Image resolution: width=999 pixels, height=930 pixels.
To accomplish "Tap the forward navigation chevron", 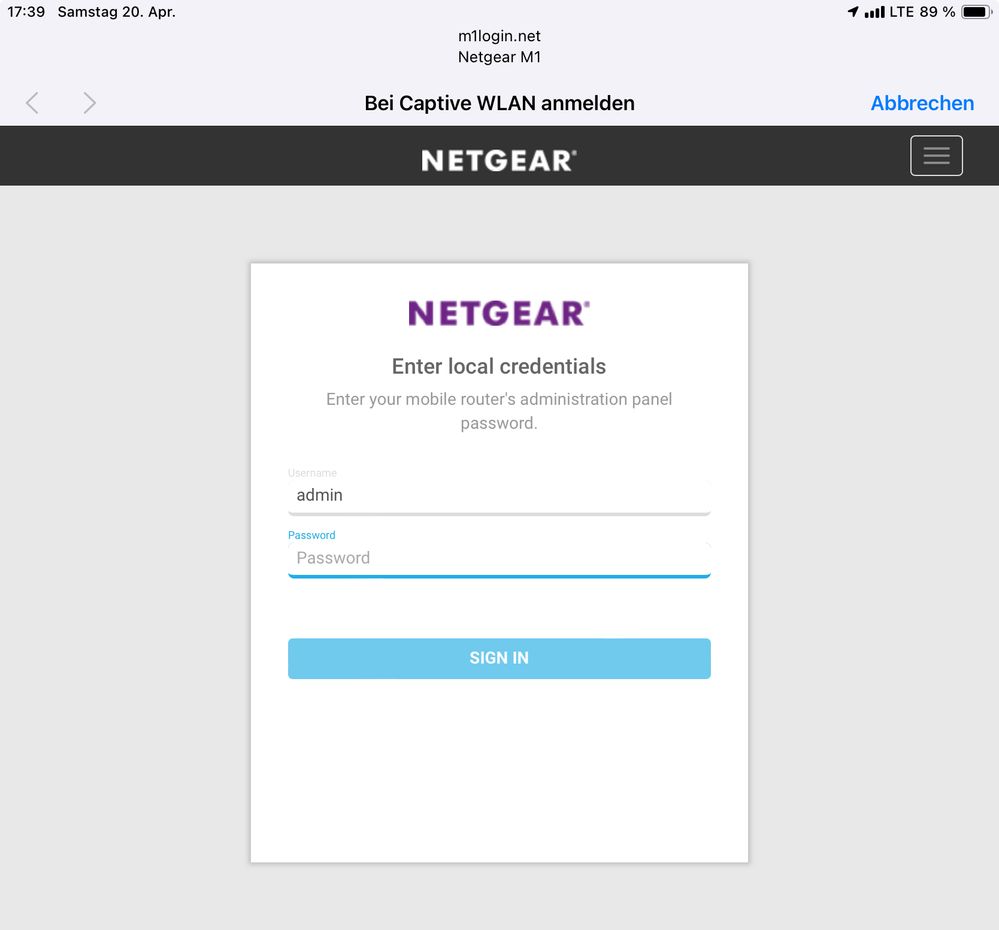I will tap(89, 103).
